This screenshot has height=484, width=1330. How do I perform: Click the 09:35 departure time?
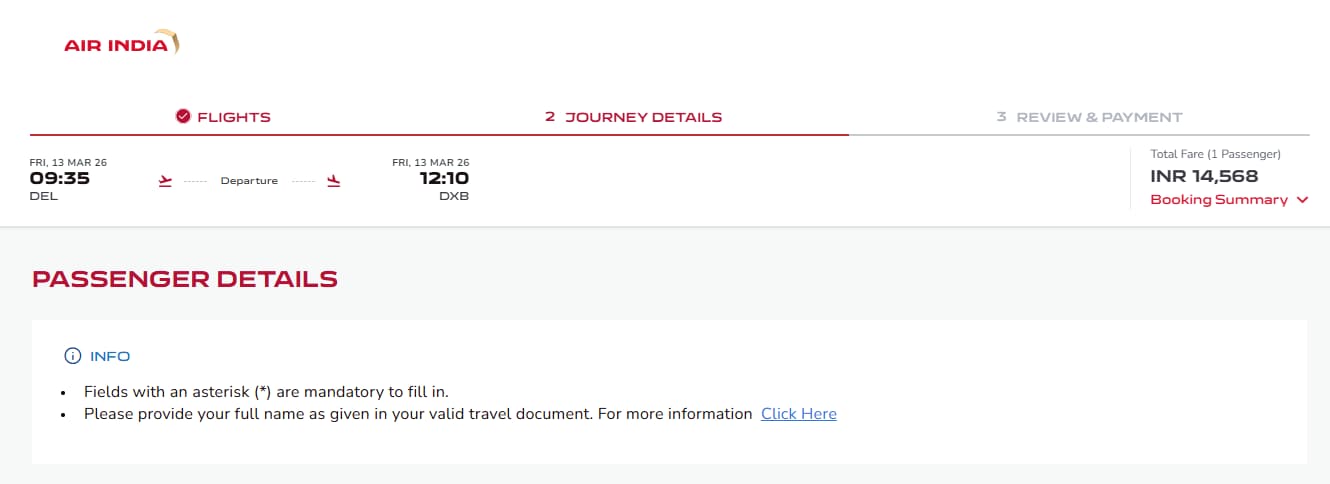[x=60, y=179]
